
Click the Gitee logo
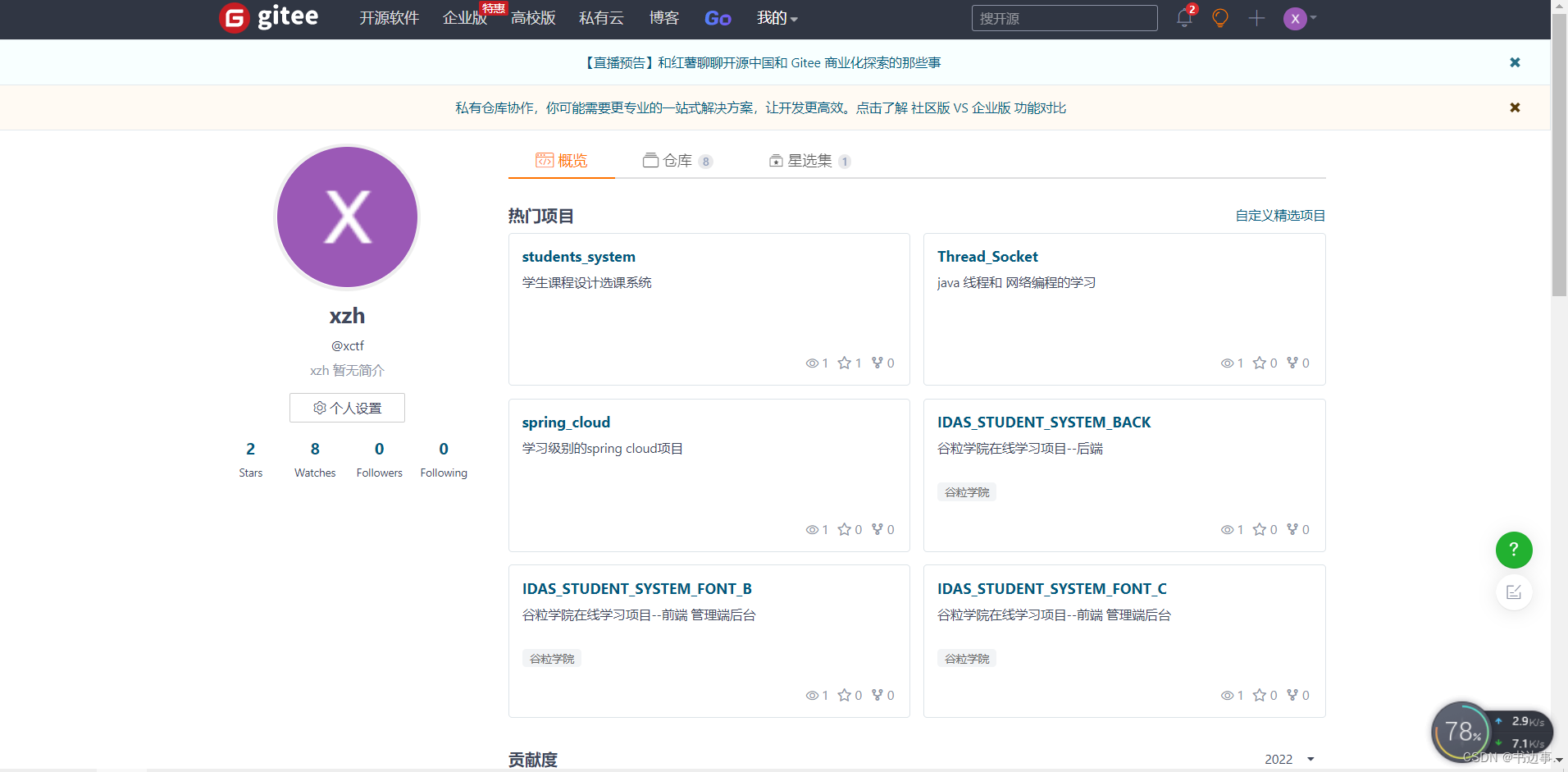(267, 17)
